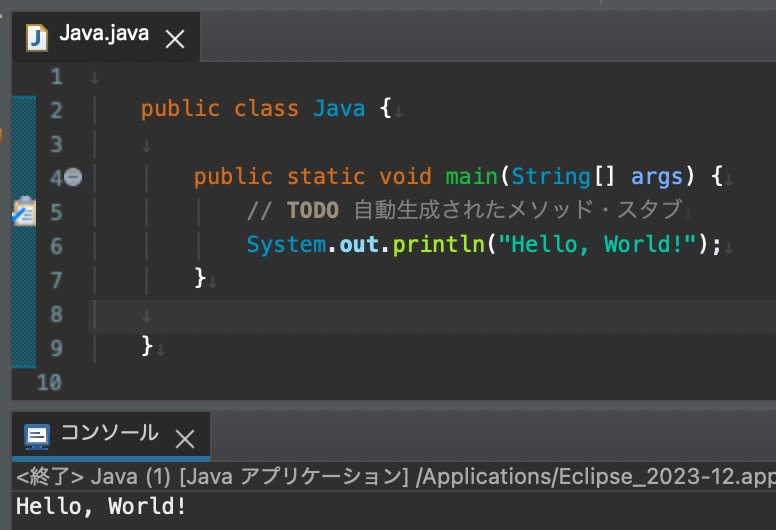Click the 自動生成されたメソッド・スタブ comment text

[518, 210]
